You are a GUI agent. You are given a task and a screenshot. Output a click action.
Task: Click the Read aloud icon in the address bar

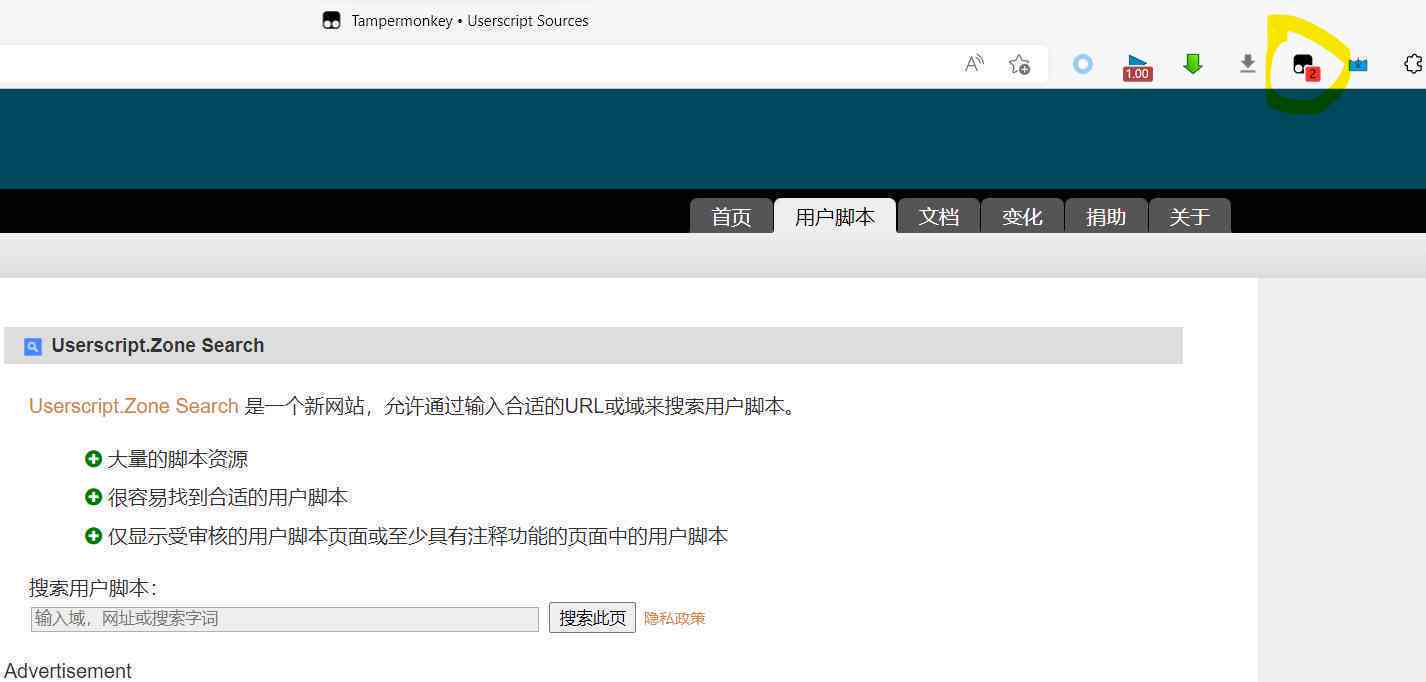click(974, 64)
